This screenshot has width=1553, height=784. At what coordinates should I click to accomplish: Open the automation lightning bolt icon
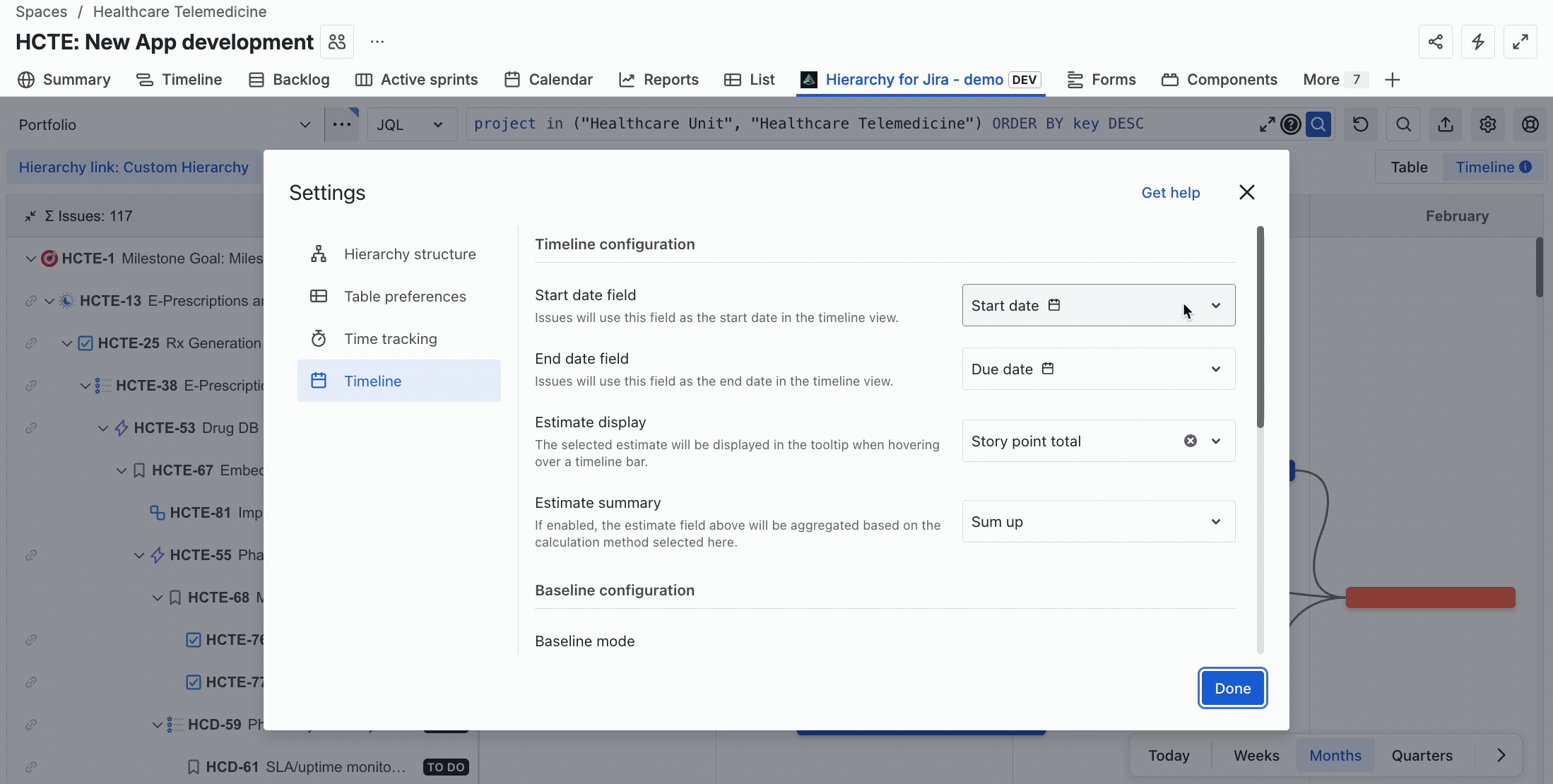click(x=1477, y=42)
